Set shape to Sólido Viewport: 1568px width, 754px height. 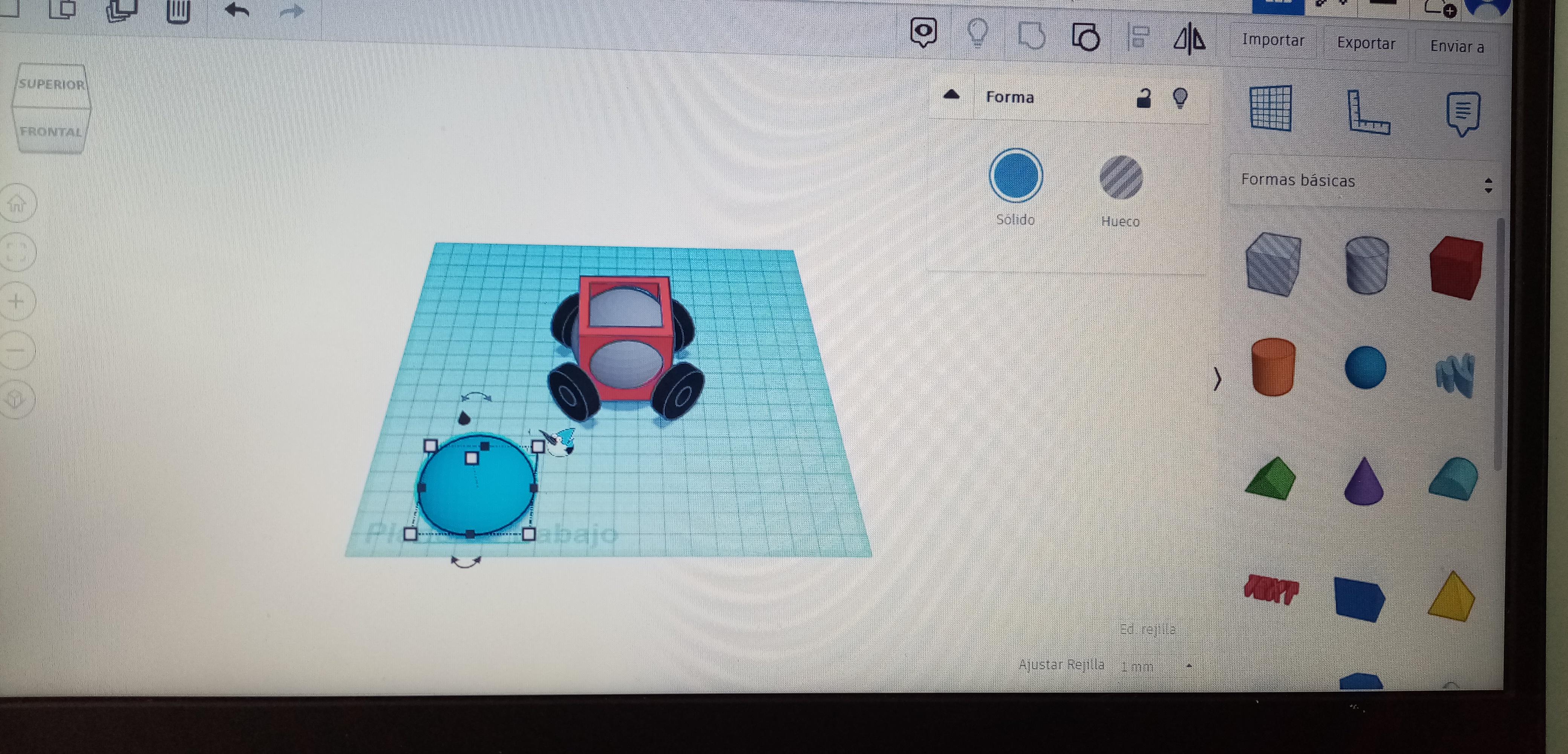pyautogui.click(x=1015, y=176)
